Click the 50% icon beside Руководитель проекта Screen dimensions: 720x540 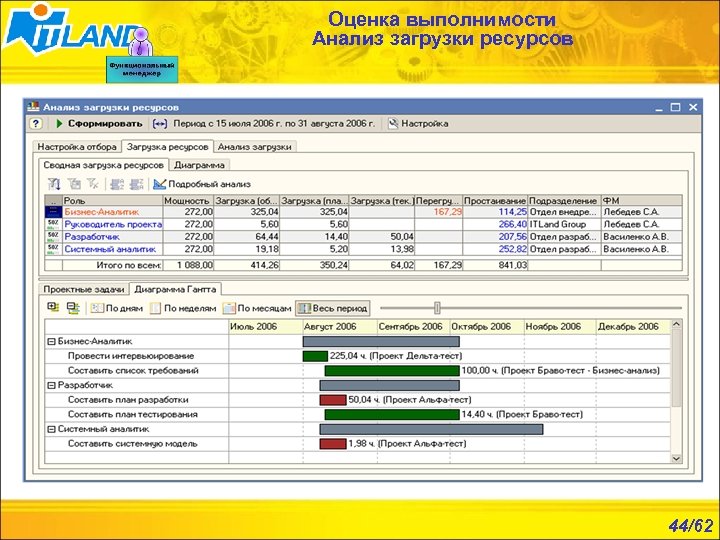point(53,224)
